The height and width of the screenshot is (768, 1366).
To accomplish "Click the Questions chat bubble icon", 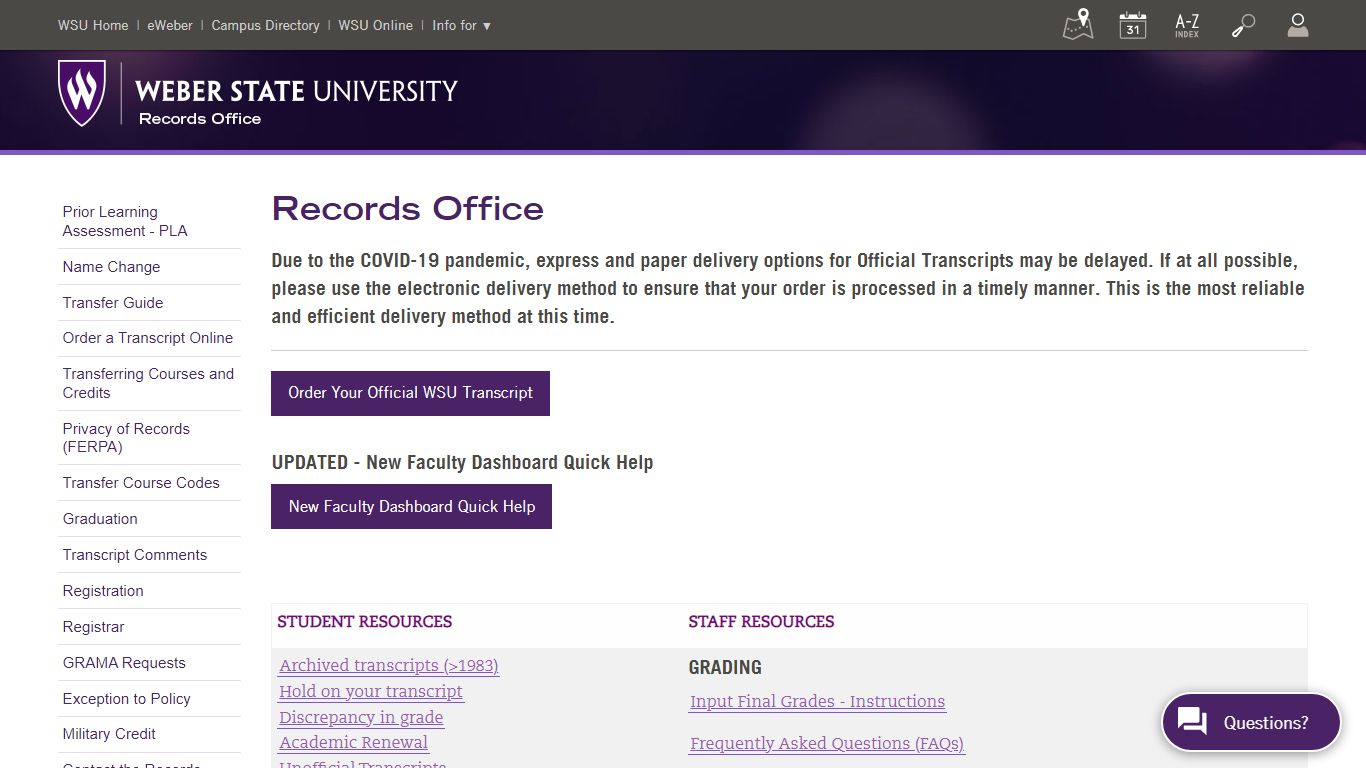I will click(1192, 722).
